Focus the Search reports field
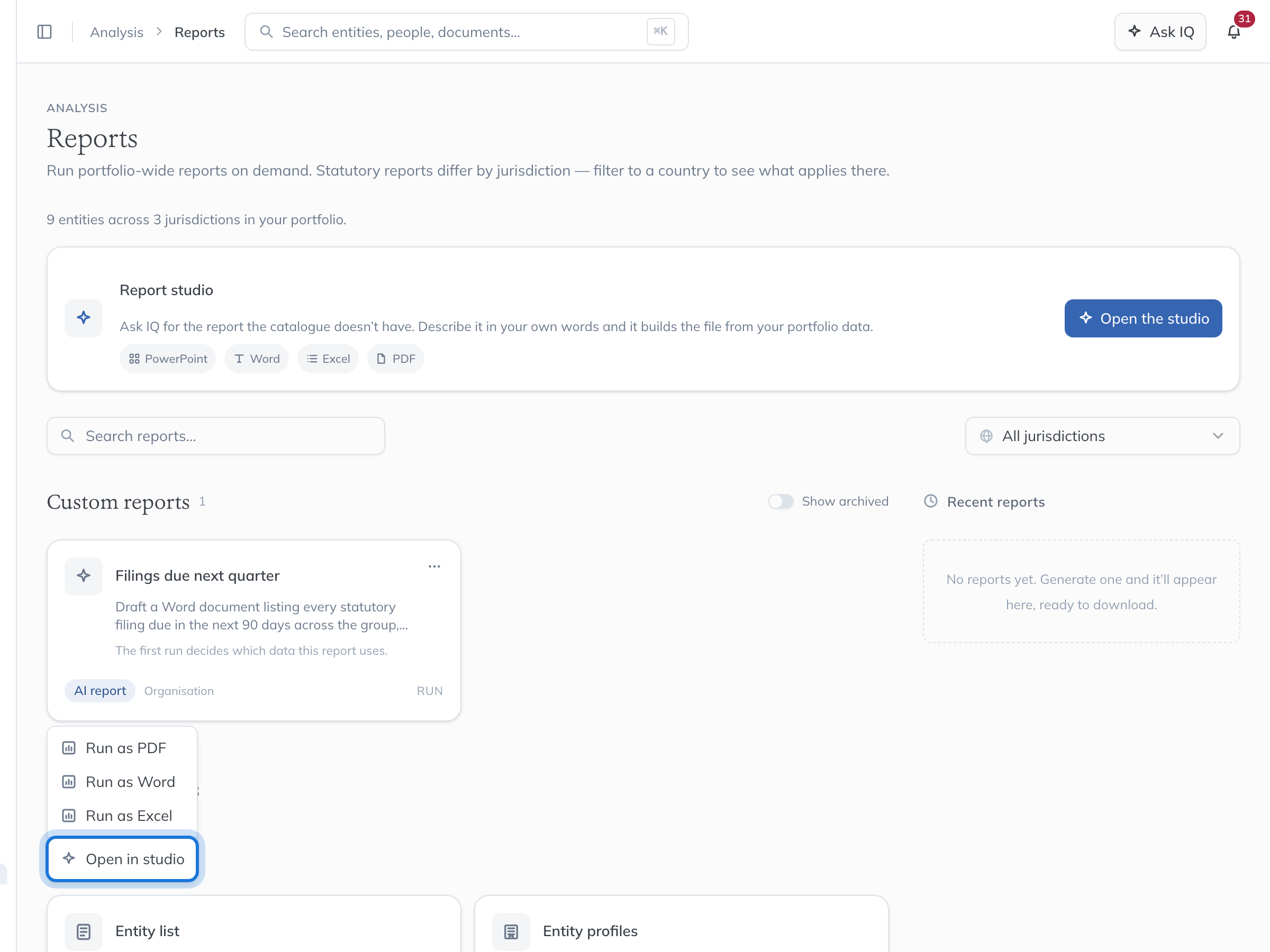 (216, 436)
